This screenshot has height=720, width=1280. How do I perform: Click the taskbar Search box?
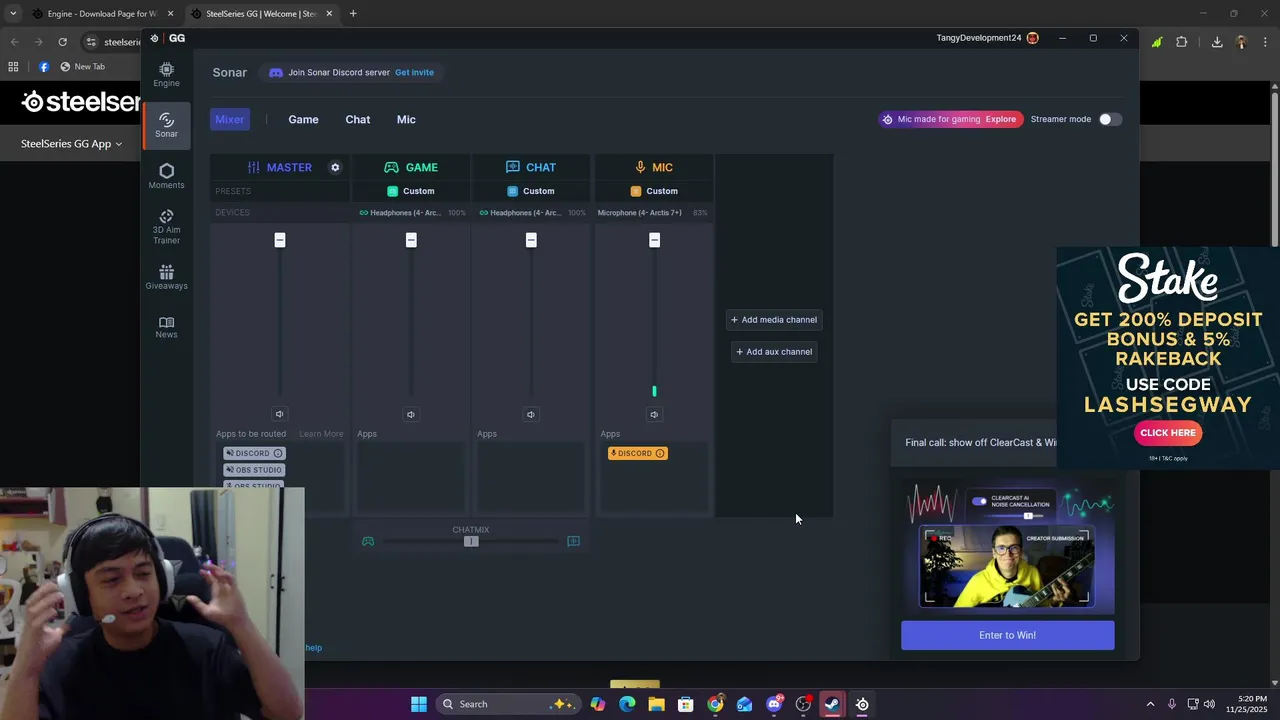click(508, 704)
